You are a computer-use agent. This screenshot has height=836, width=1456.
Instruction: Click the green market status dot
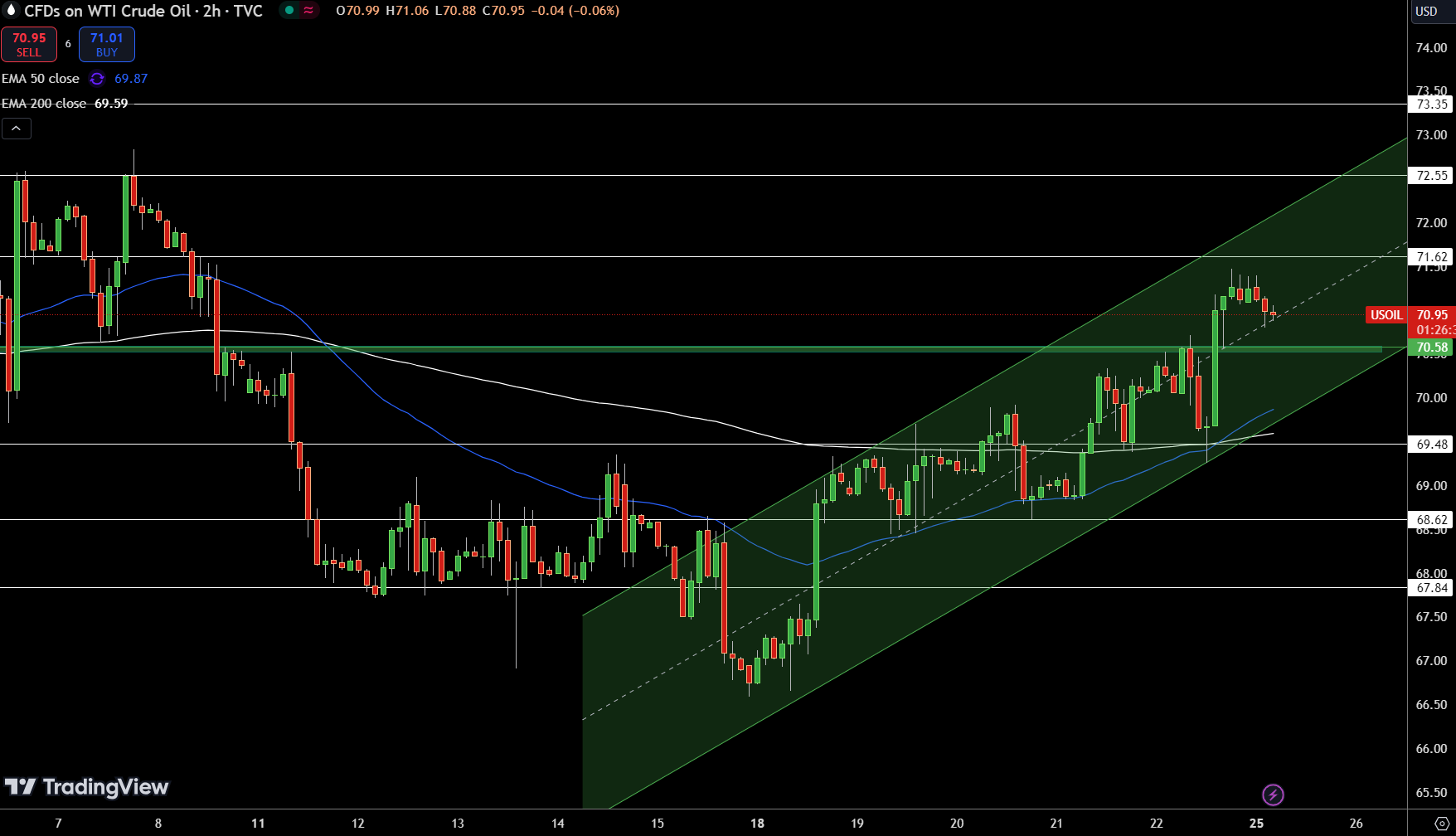(x=289, y=11)
